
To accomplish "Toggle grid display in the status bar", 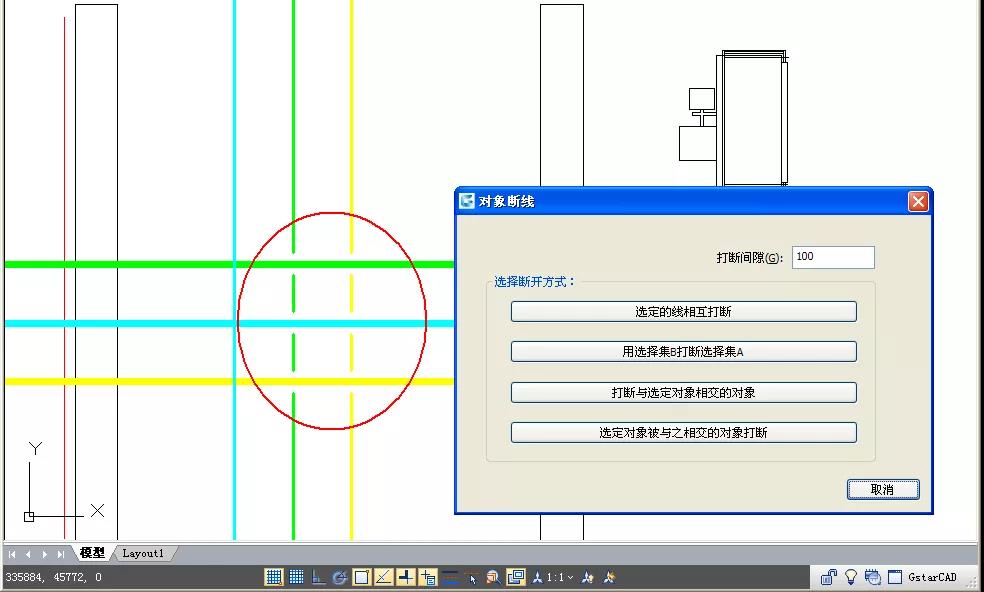I will click(x=296, y=577).
